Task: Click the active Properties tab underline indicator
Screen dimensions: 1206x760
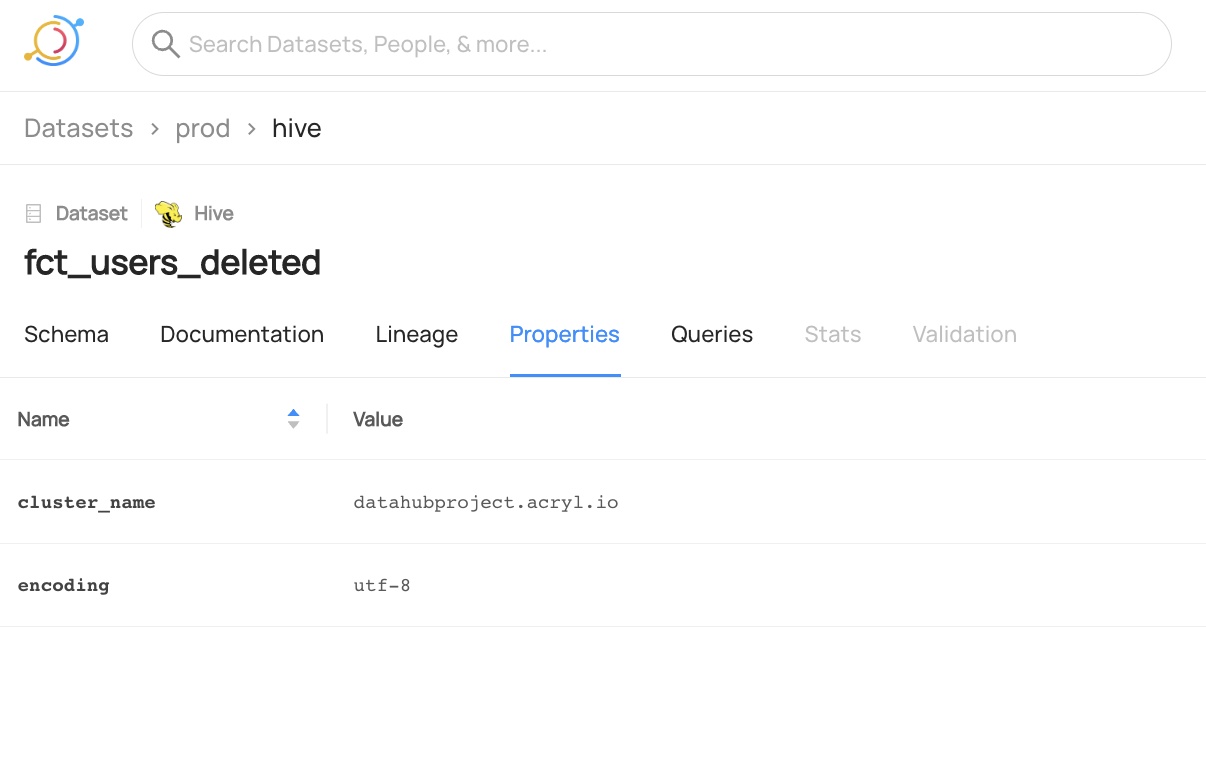Action: point(565,375)
